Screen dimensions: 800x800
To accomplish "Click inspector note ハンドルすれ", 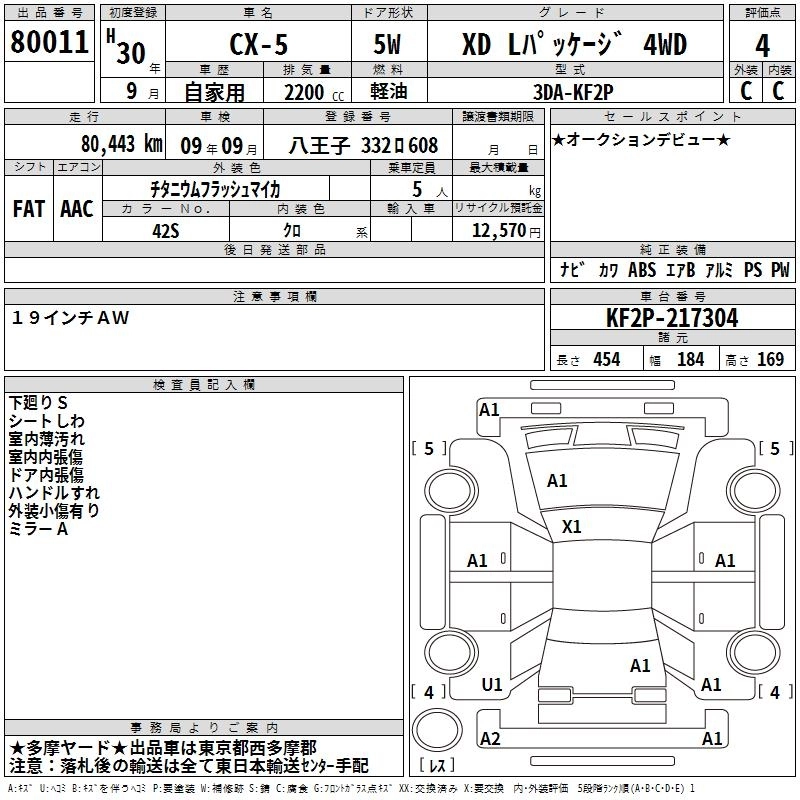I will click(54, 493).
